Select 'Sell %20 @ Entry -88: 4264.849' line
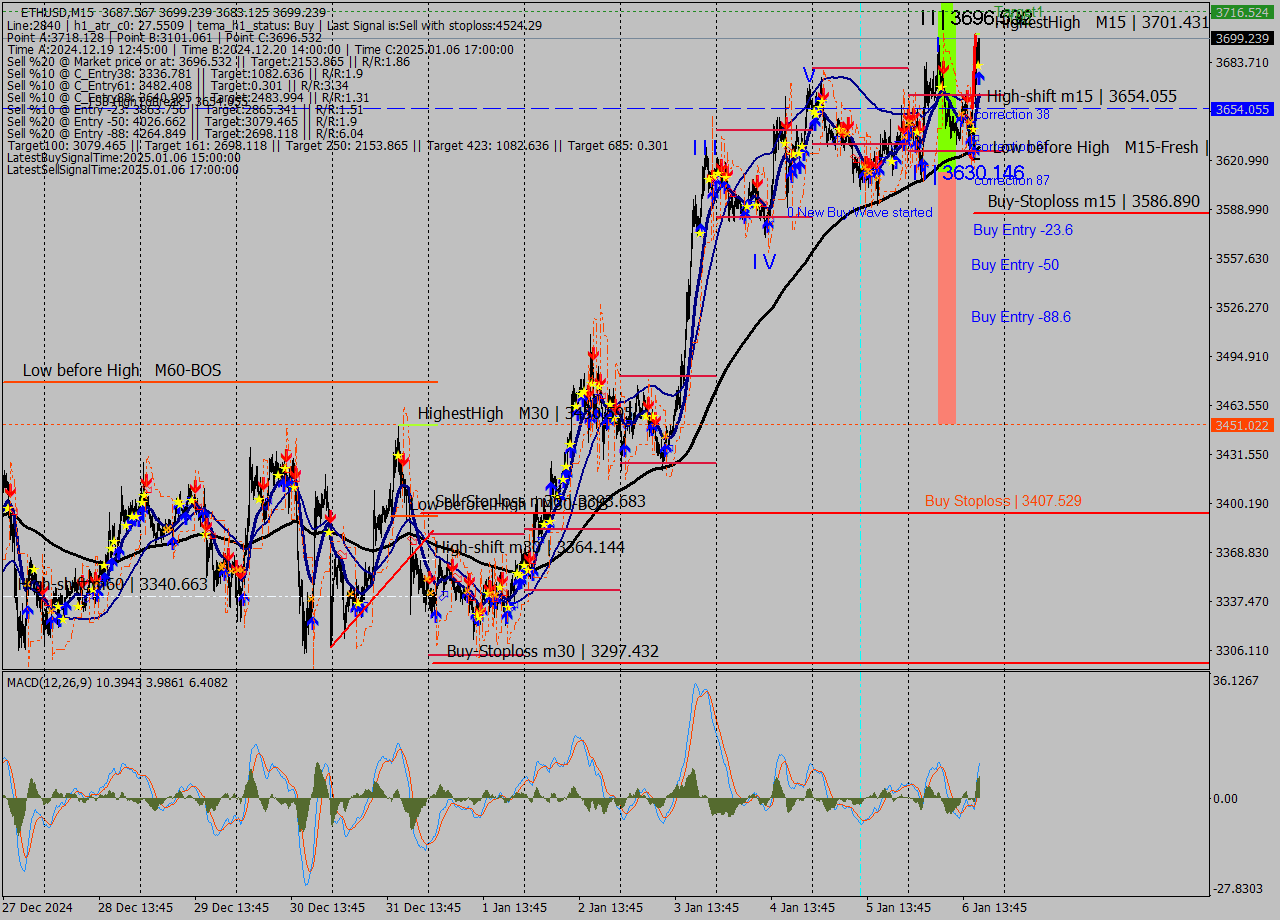The height and width of the screenshot is (920, 1280). coord(184,133)
